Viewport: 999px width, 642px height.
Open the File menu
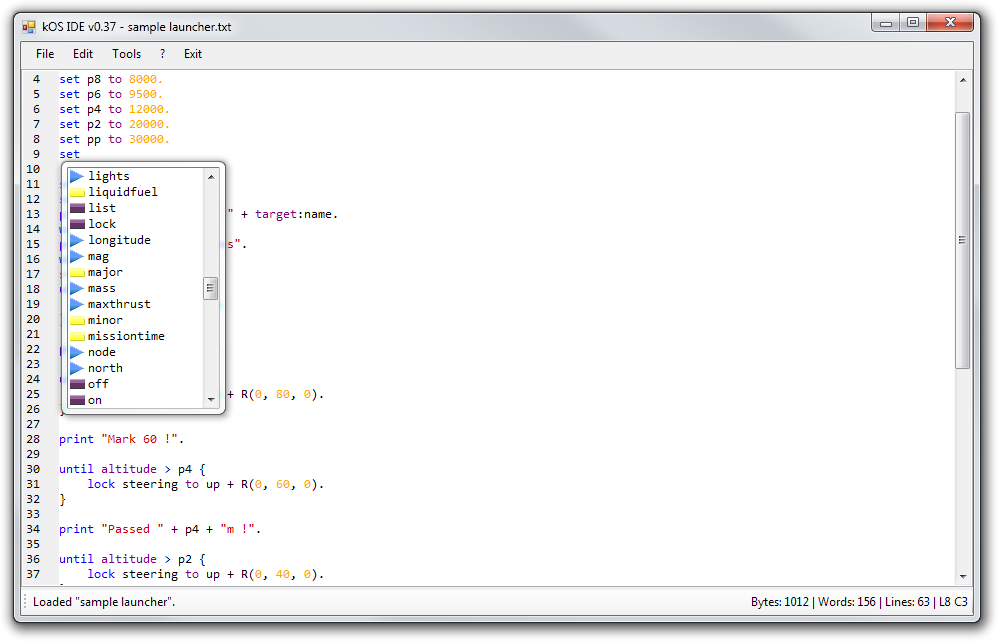pos(44,54)
